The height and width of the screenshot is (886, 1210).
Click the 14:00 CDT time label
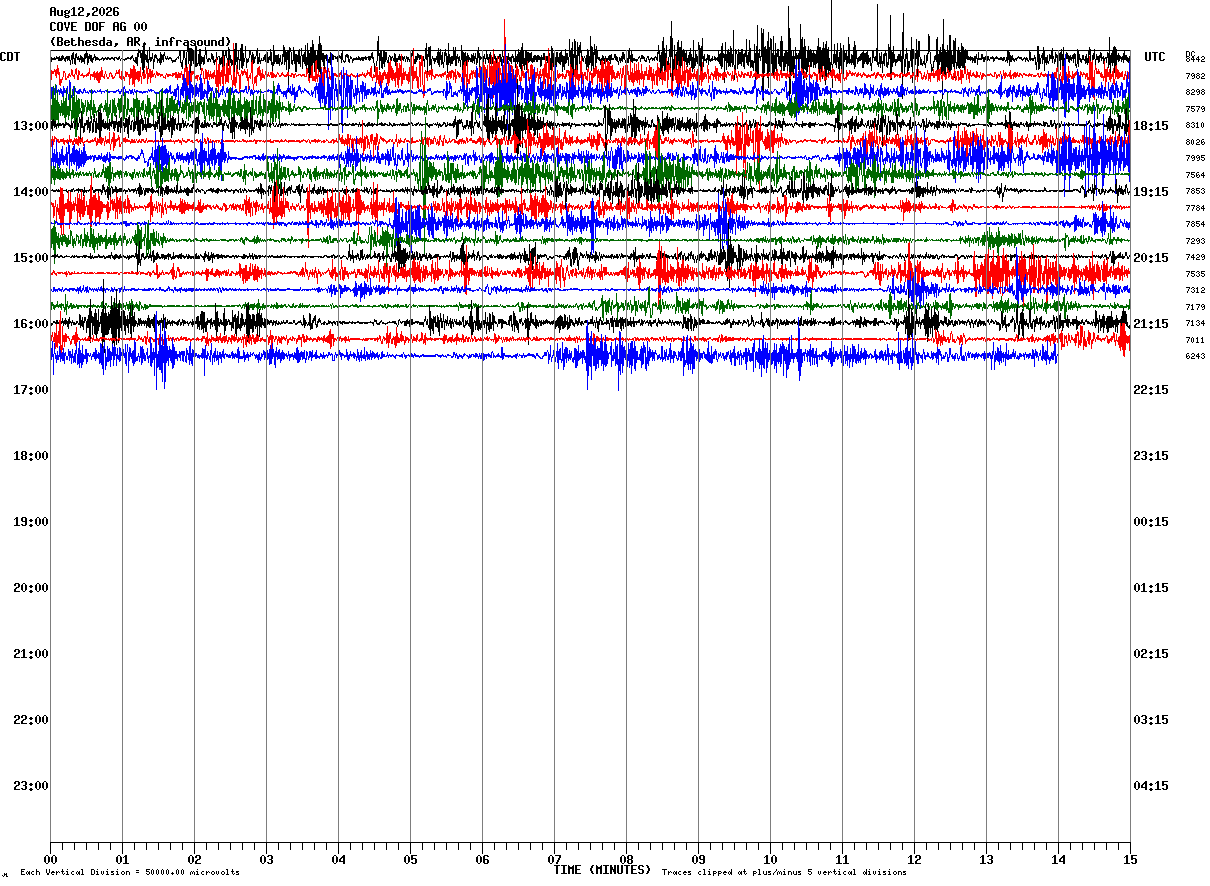[x=31, y=192]
